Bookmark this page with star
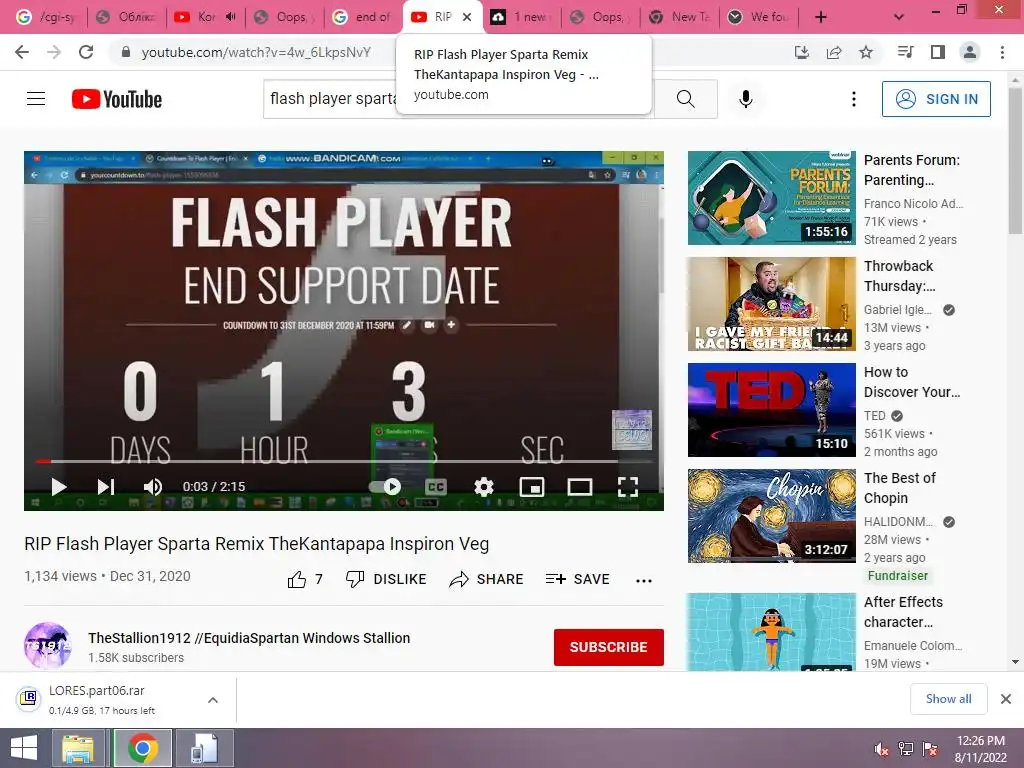The image size is (1024, 768). [x=865, y=52]
